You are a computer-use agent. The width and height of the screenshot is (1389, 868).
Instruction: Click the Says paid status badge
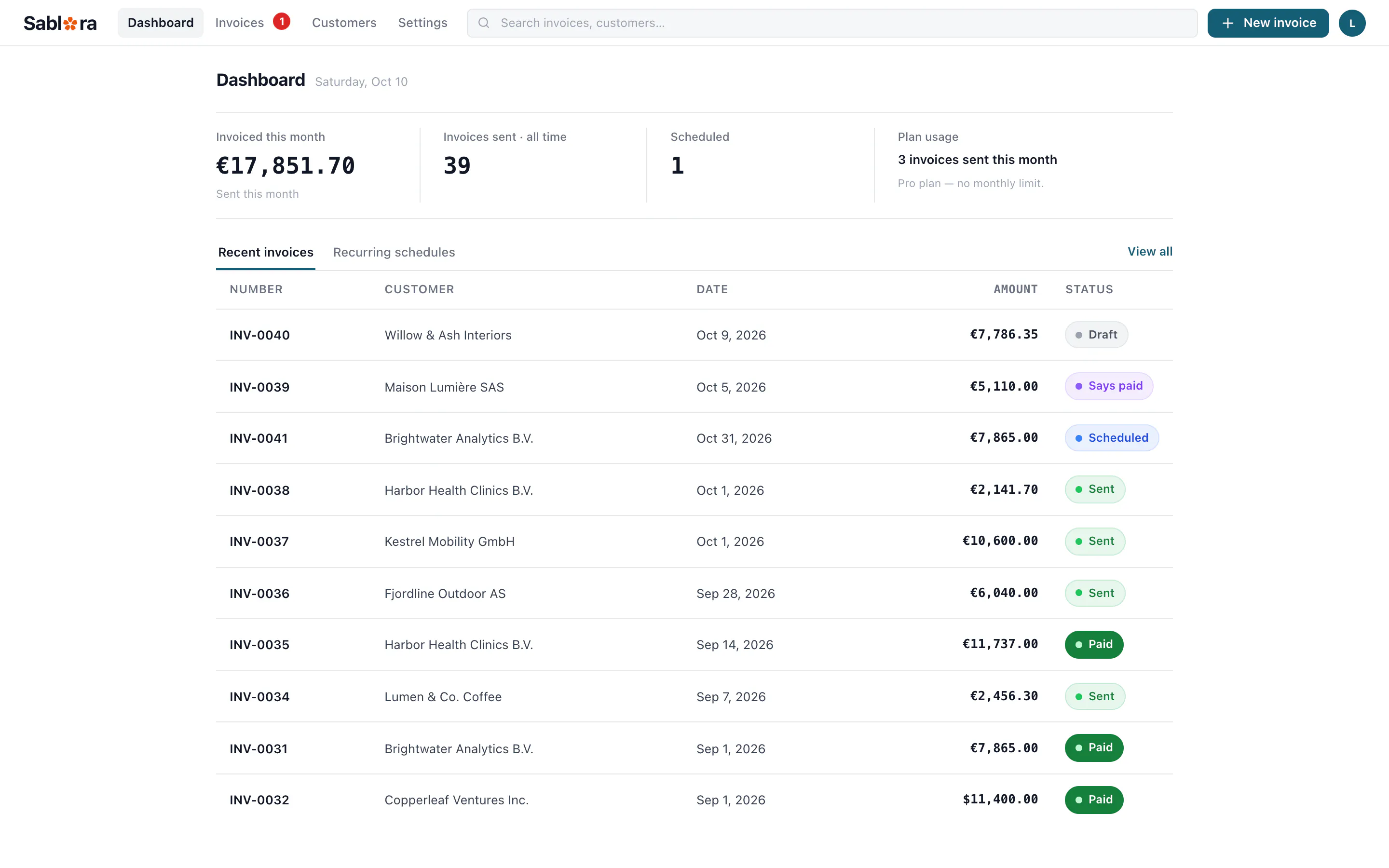pyautogui.click(x=1108, y=386)
